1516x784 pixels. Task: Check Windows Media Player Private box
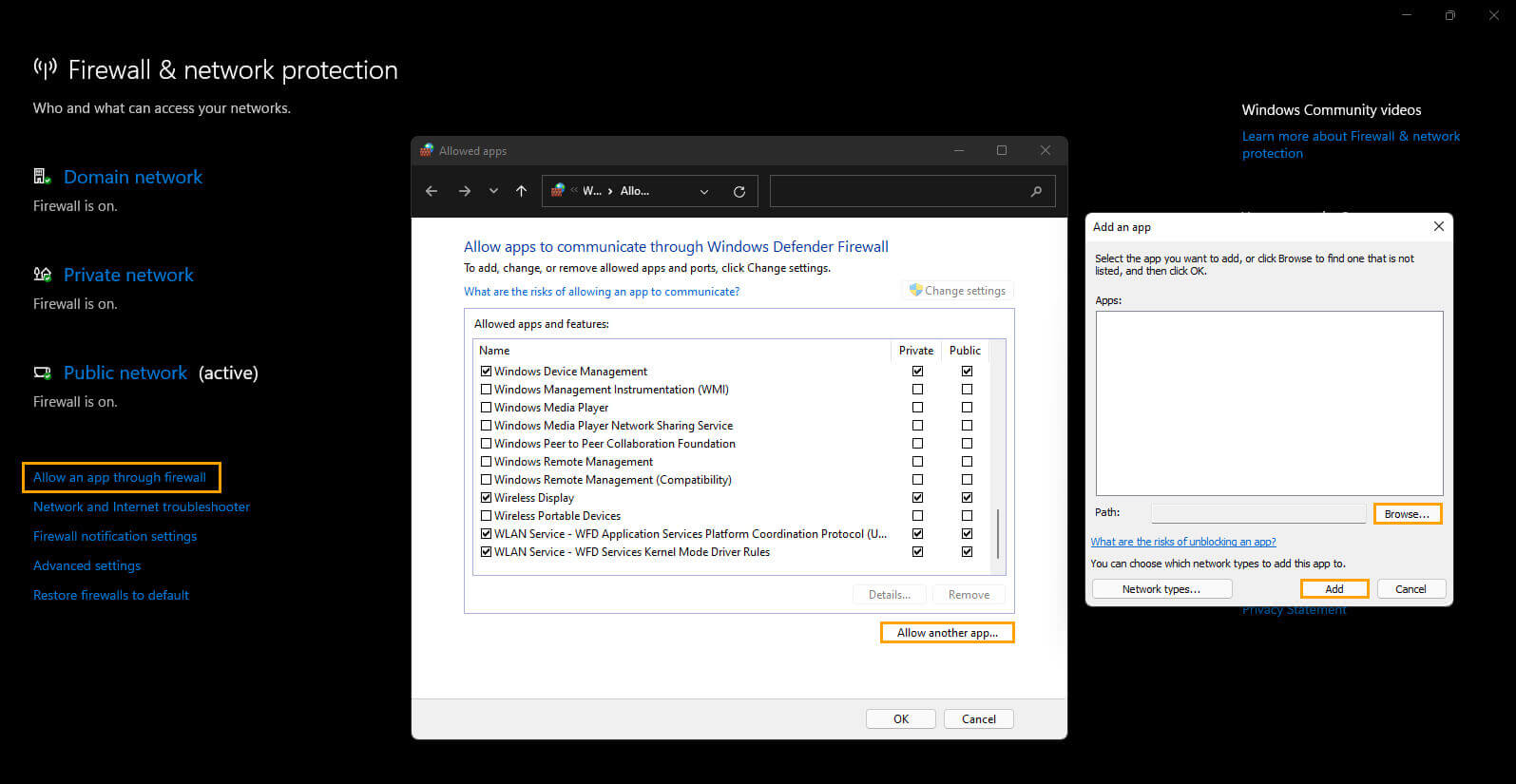[917, 408]
